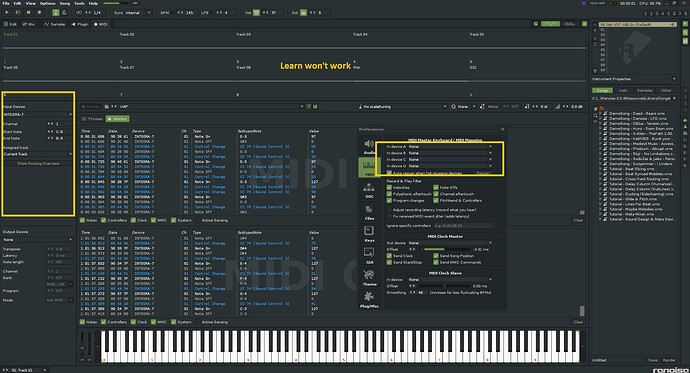Screen dimensions: 690x373
Task: Open the In device D dropdown
Action: pyautogui.click(x=450, y=166)
